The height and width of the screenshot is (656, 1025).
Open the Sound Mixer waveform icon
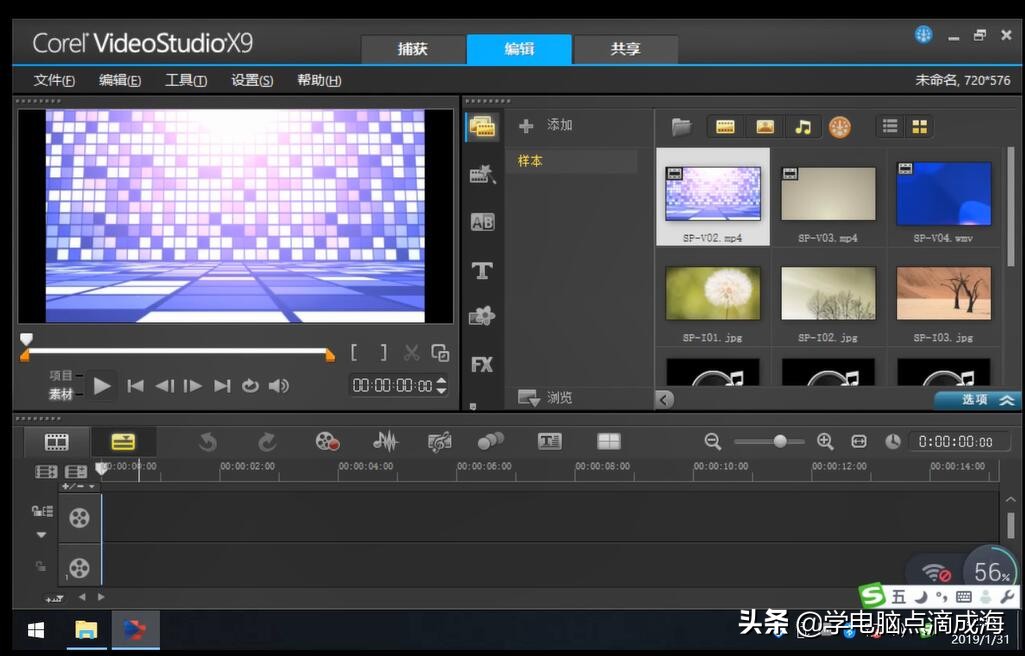[x=385, y=441]
